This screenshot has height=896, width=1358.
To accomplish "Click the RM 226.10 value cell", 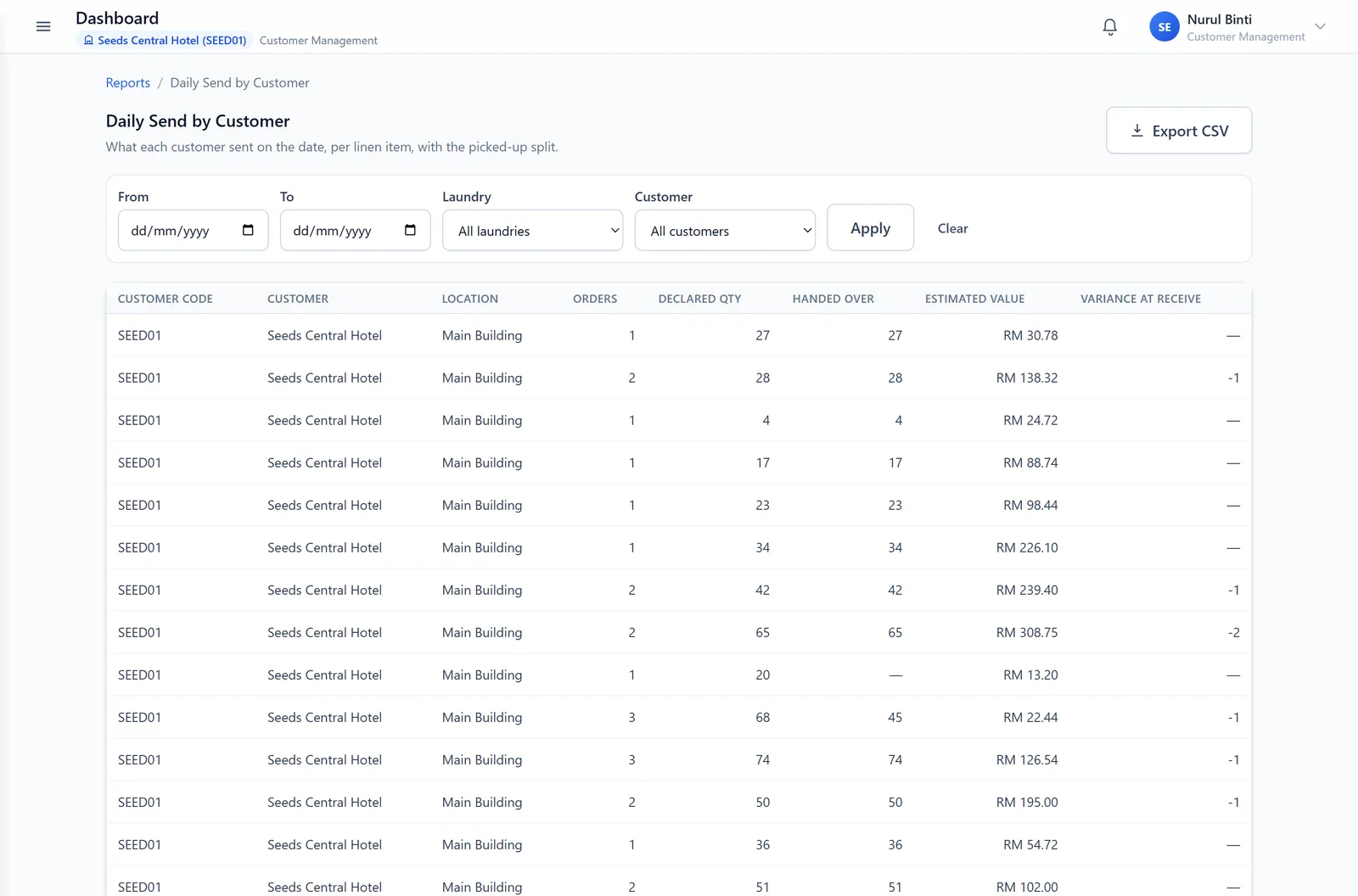I will (1027, 547).
